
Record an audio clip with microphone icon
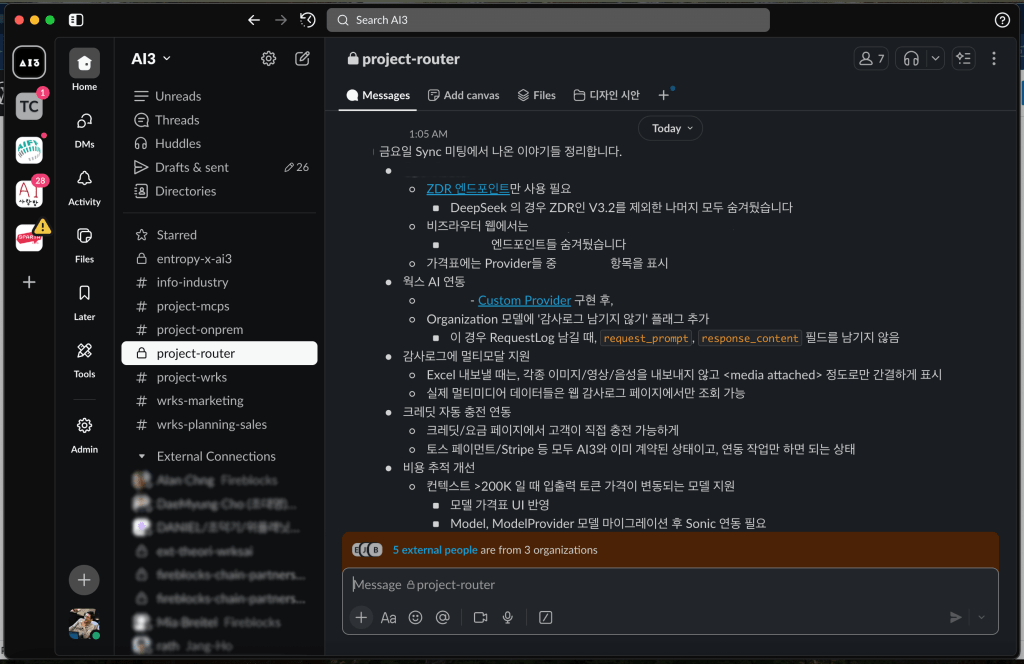[x=508, y=618]
